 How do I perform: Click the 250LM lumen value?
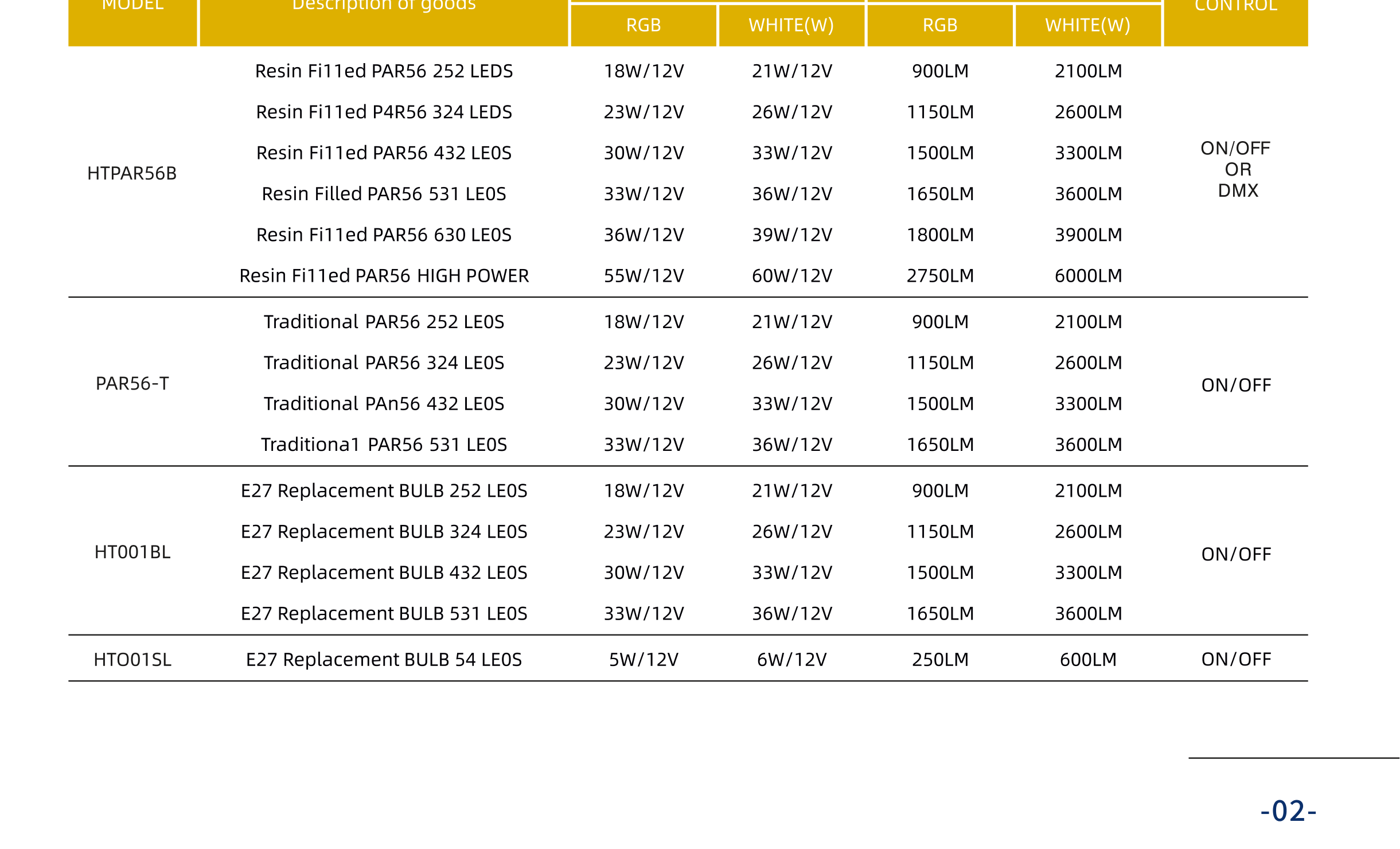pyautogui.click(x=940, y=660)
